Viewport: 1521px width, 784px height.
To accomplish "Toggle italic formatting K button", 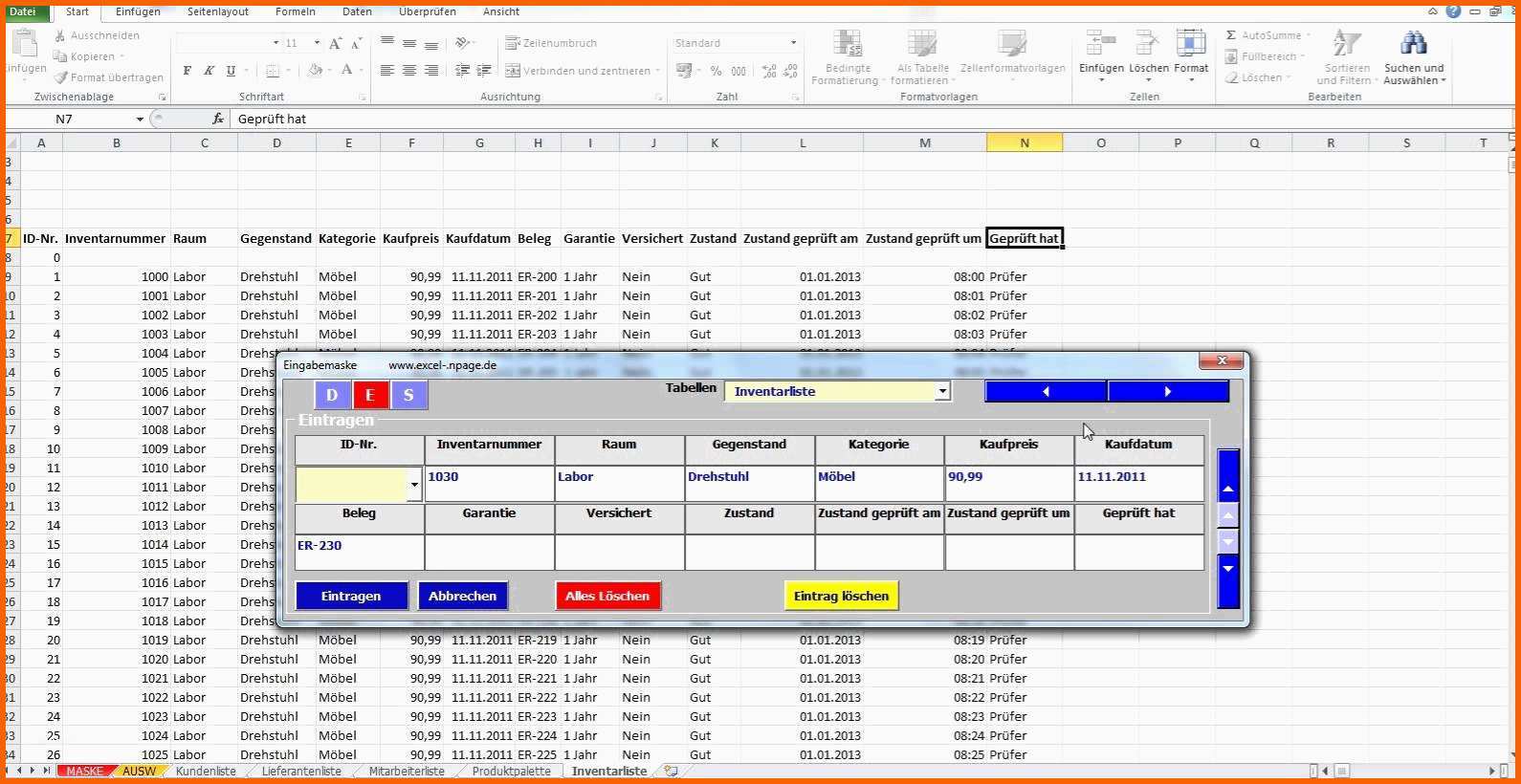I will click(x=209, y=71).
